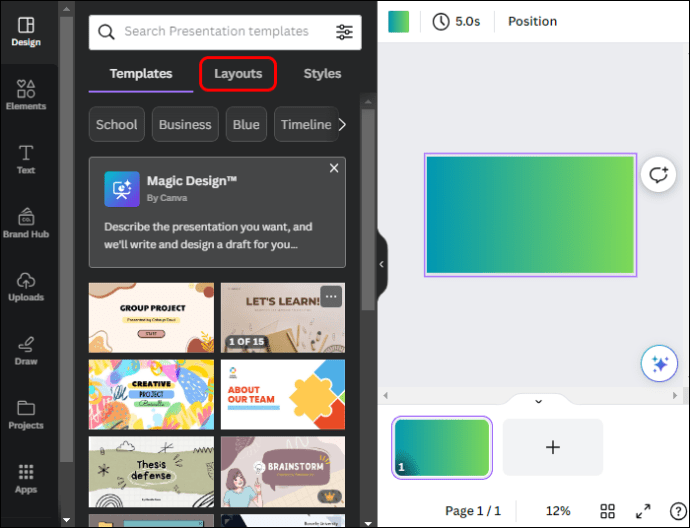The width and height of the screenshot is (690, 528).
Task: Select the Brainstorm template
Action: (283, 472)
